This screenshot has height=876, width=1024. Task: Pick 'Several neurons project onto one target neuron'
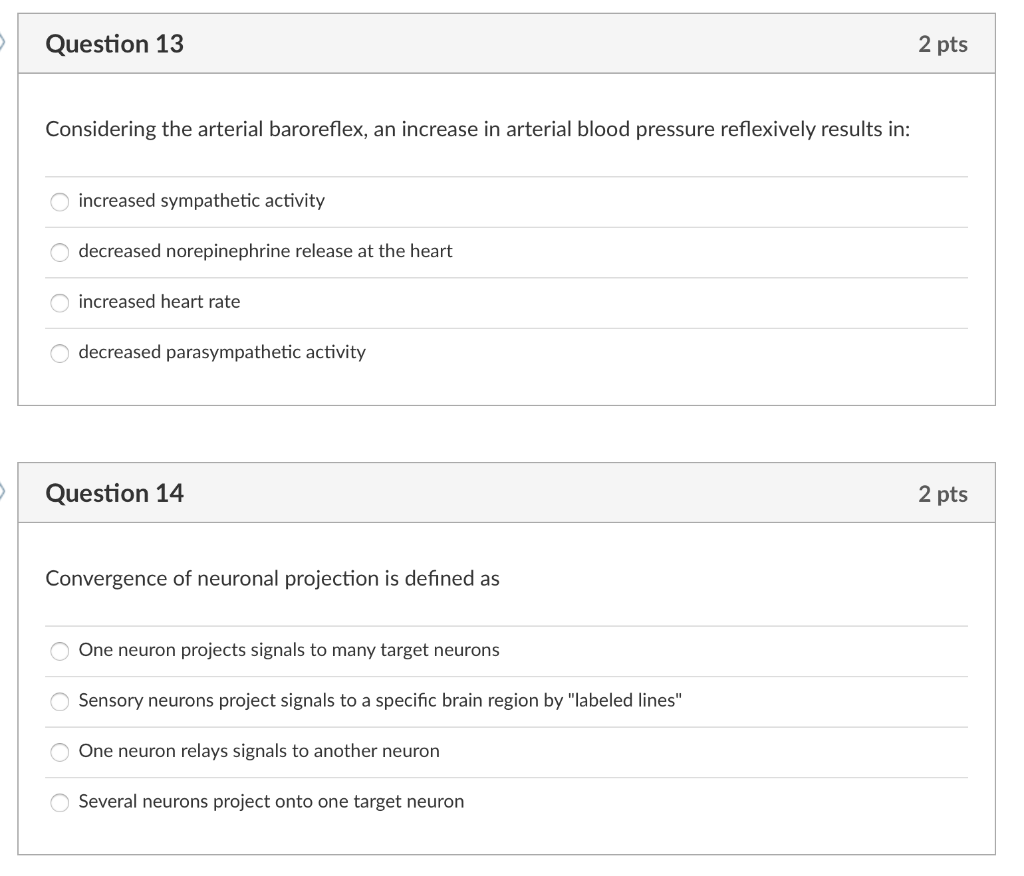59,803
